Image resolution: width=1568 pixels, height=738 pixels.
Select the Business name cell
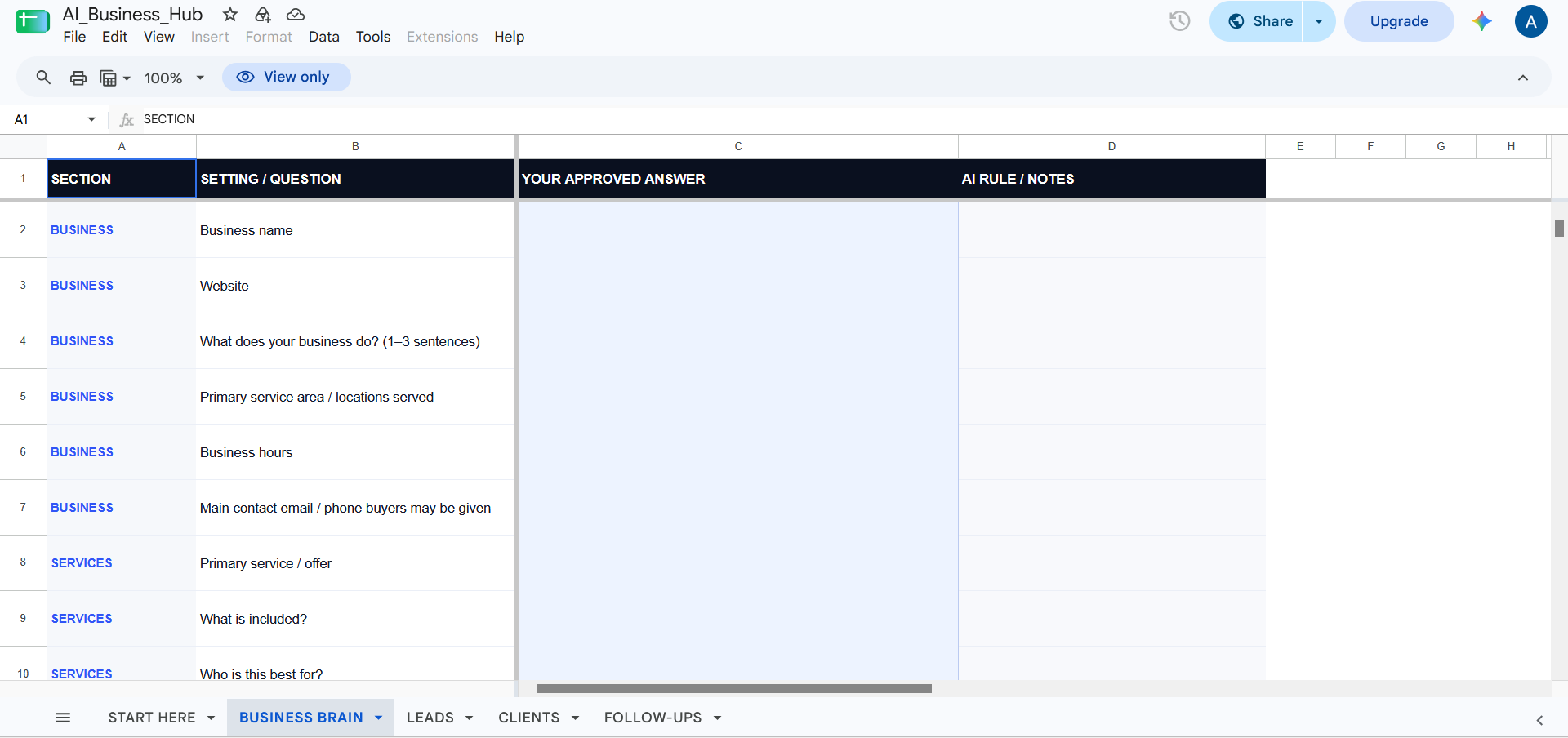click(x=355, y=230)
